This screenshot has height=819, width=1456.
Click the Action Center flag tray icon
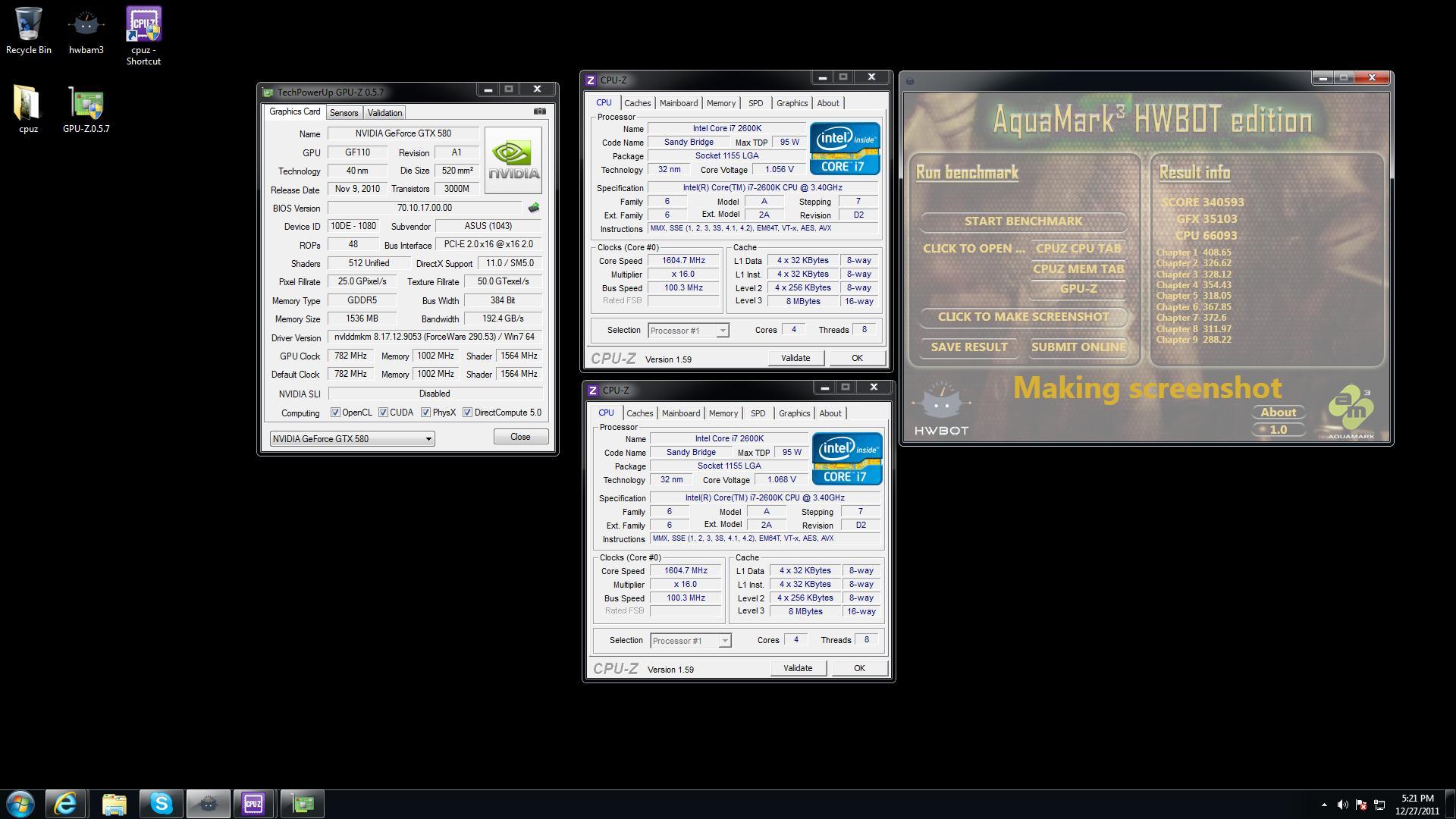click(x=1361, y=805)
